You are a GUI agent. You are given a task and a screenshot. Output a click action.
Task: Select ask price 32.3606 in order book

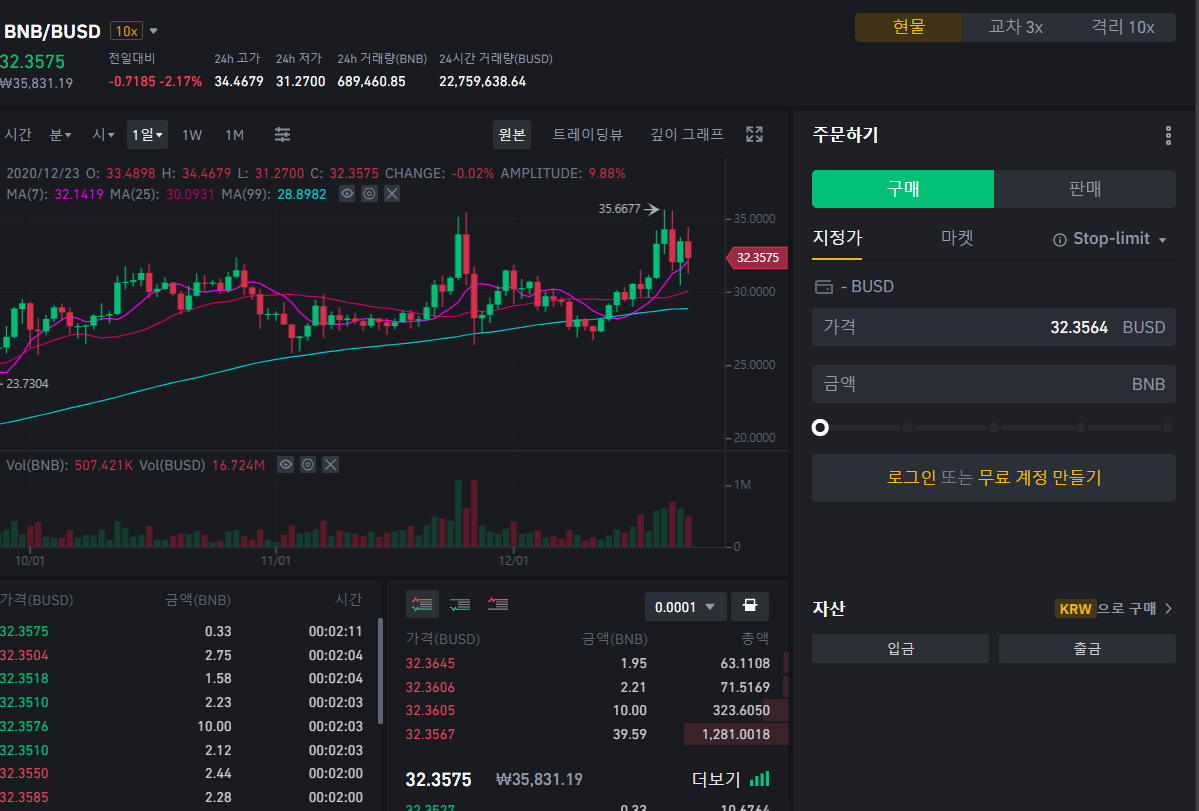coord(430,687)
